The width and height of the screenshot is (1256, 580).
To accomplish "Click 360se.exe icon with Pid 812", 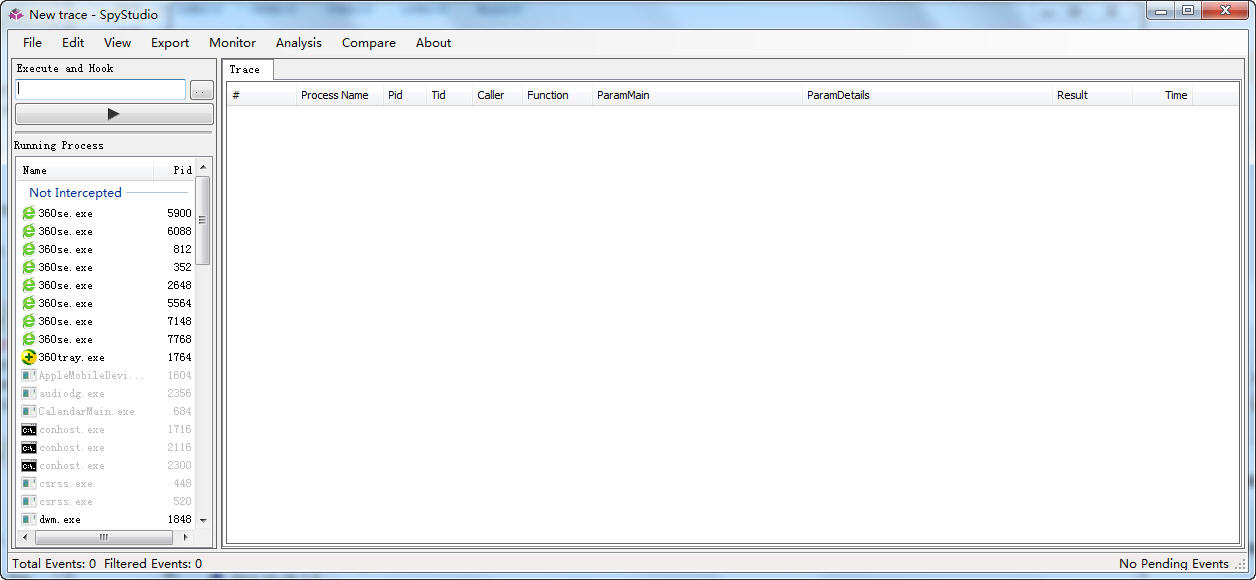I will tap(29, 249).
